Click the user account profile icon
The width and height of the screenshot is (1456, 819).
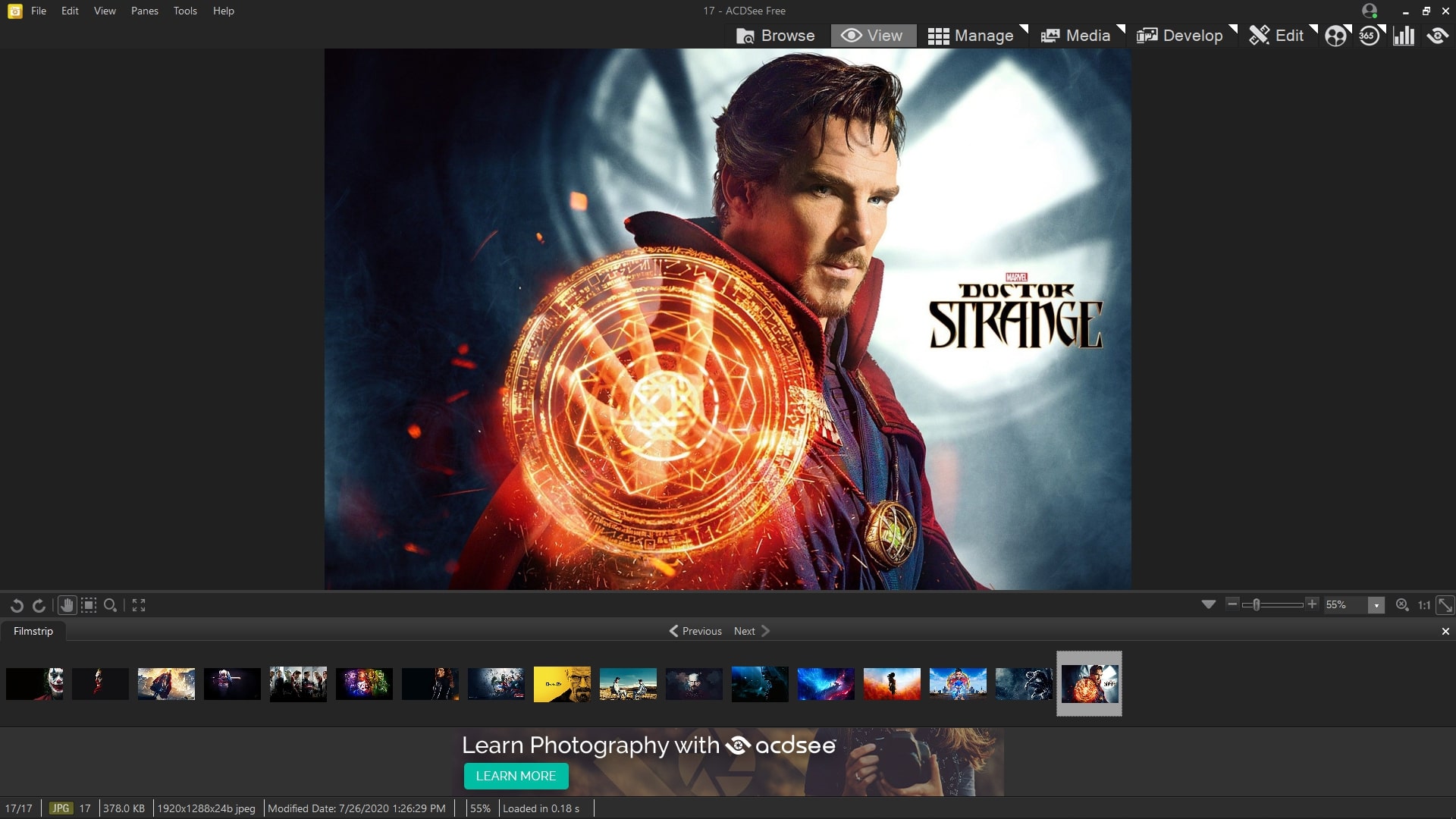1370,11
